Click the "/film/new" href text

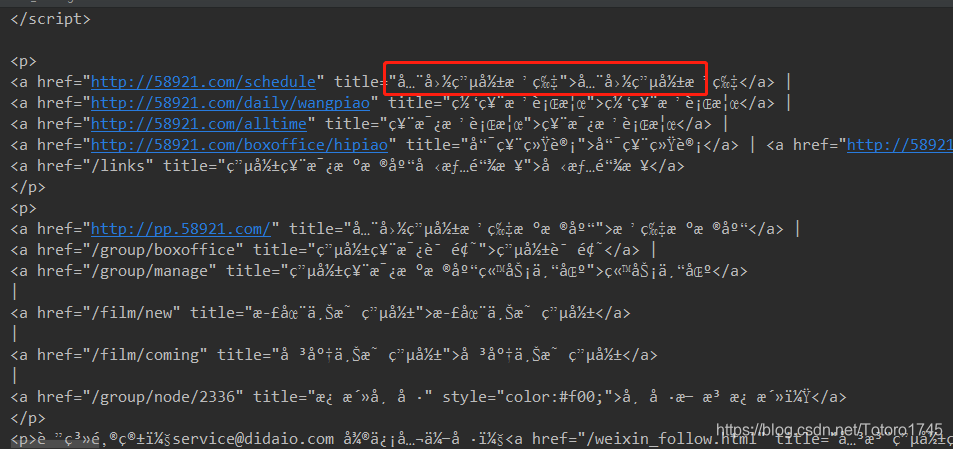click(x=131, y=313)
